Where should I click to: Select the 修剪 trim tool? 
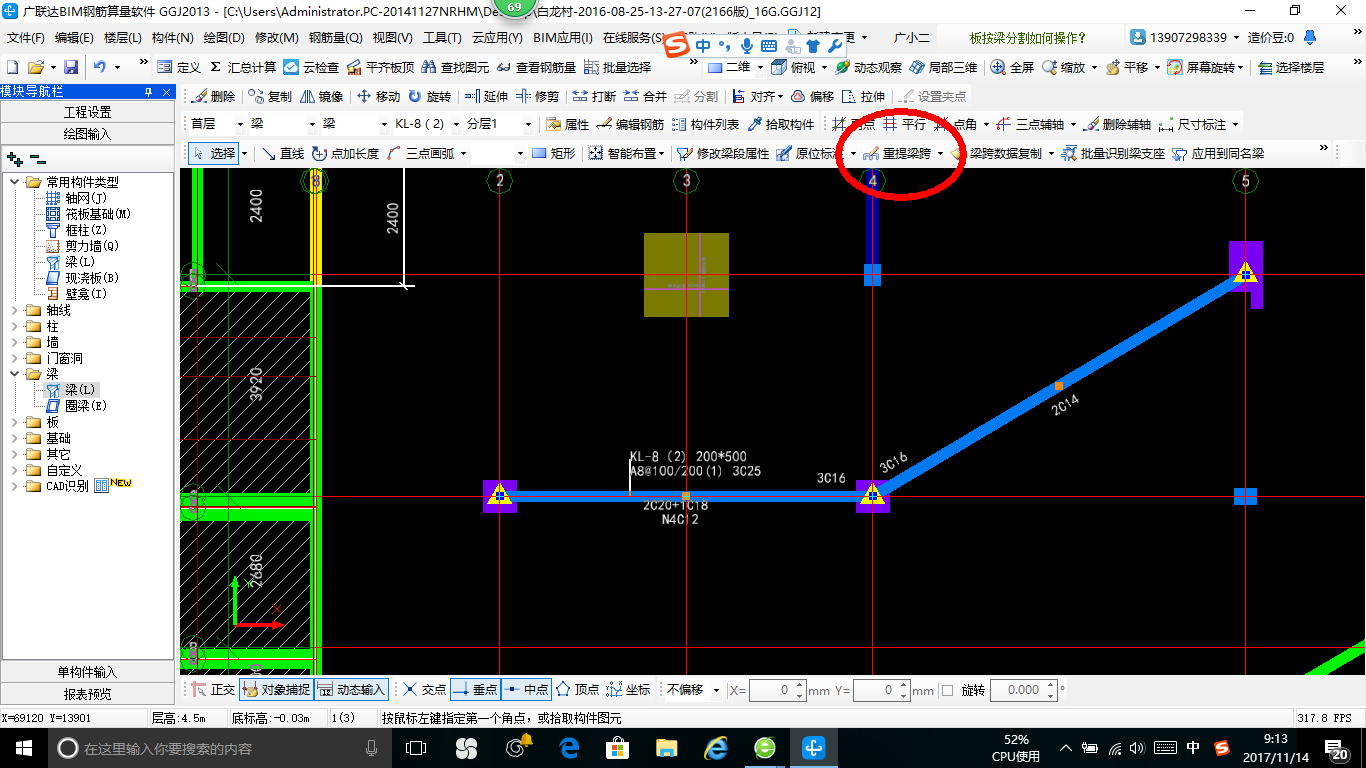coord(538,97)
